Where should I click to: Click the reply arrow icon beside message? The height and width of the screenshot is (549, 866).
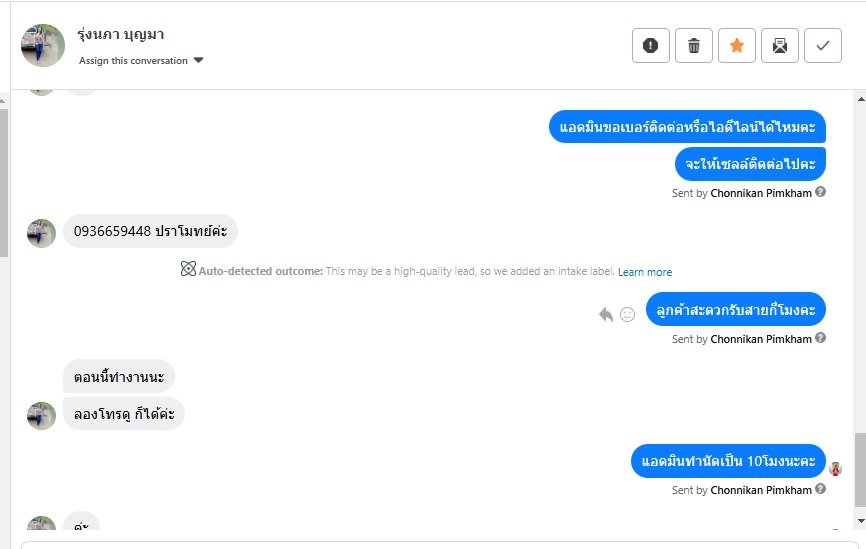tap(606, 314)
